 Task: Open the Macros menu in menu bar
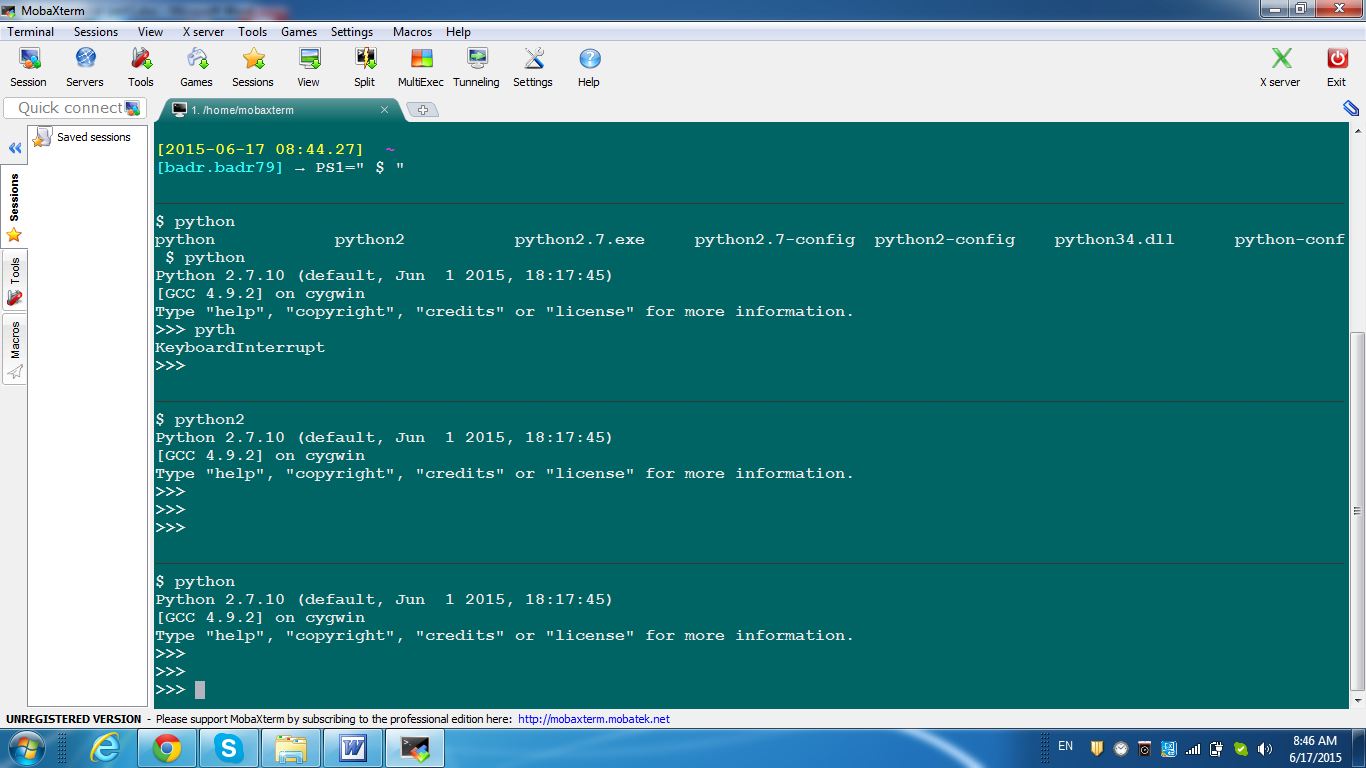click(412, 32)
